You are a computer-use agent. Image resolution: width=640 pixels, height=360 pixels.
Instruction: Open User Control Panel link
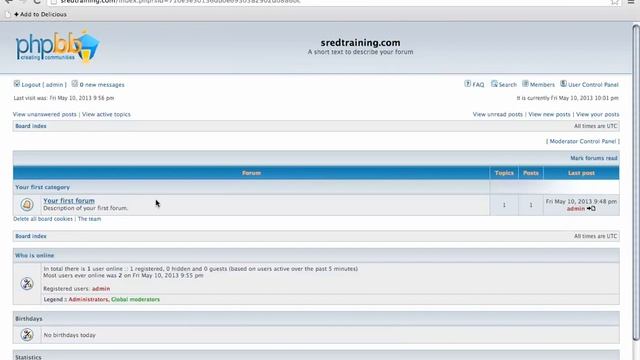point(593,85)
